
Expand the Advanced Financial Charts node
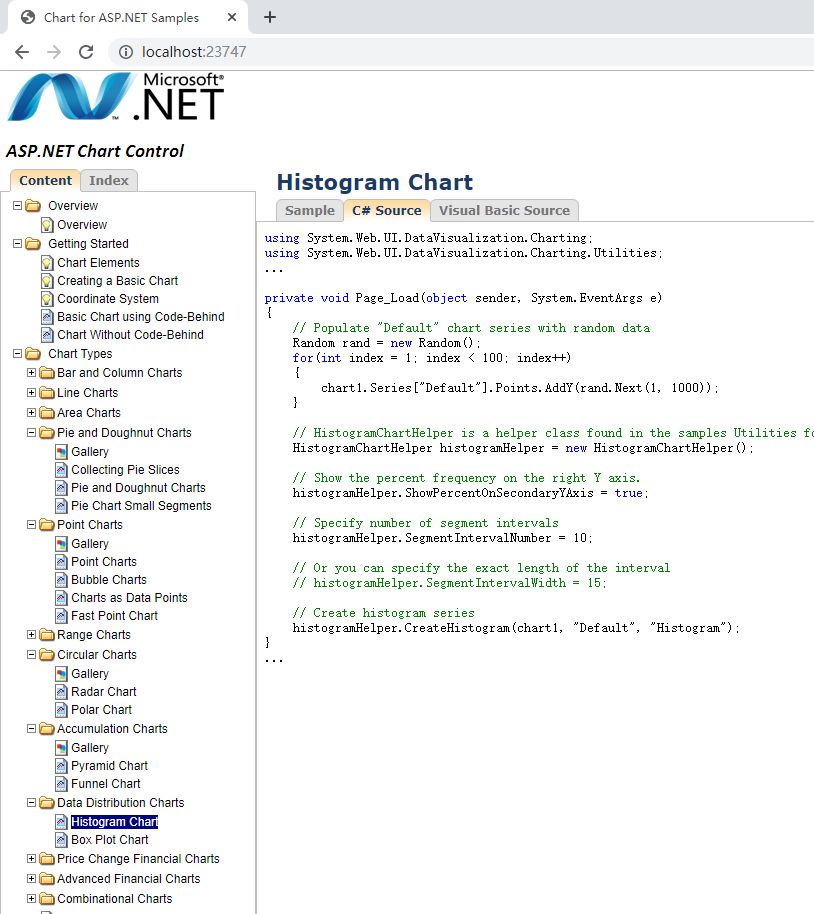[31, 878]
